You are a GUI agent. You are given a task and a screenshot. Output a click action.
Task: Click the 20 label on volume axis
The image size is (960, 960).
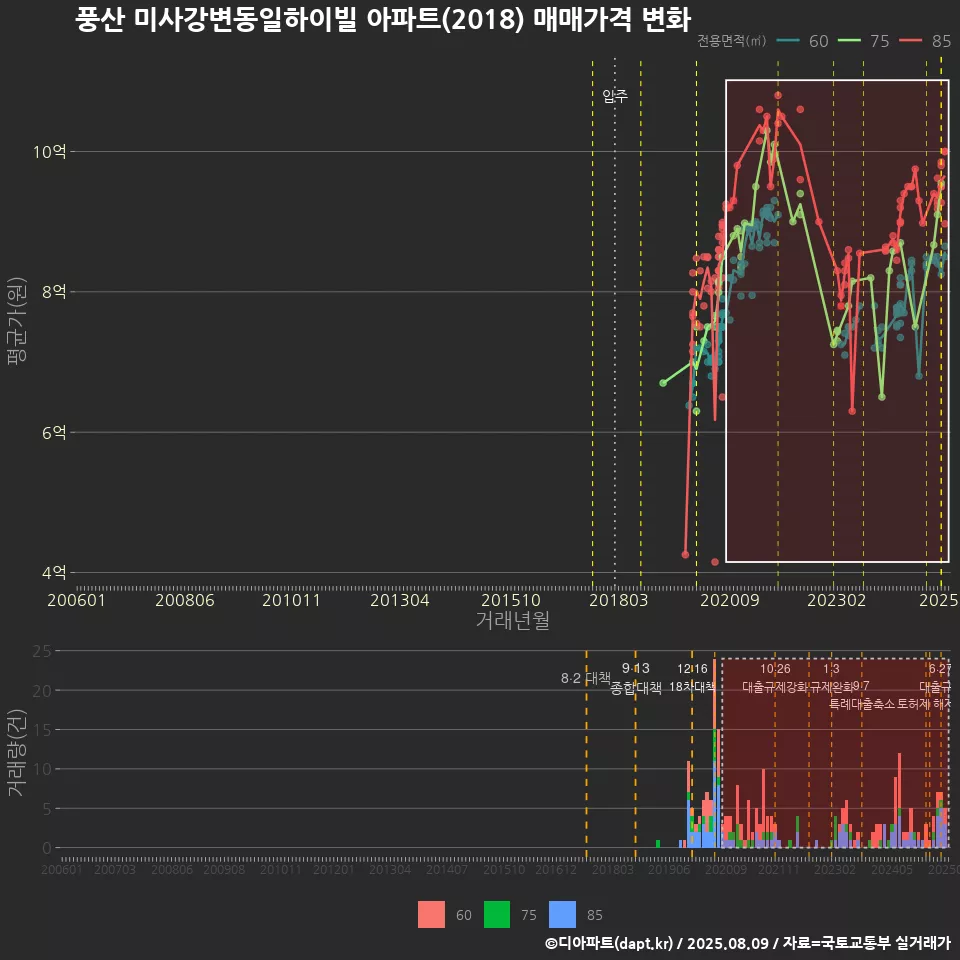pos(42,691)
